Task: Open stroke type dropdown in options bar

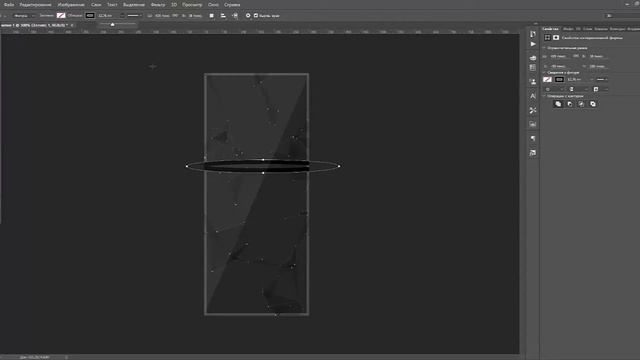Action: (x=134, y=16)
